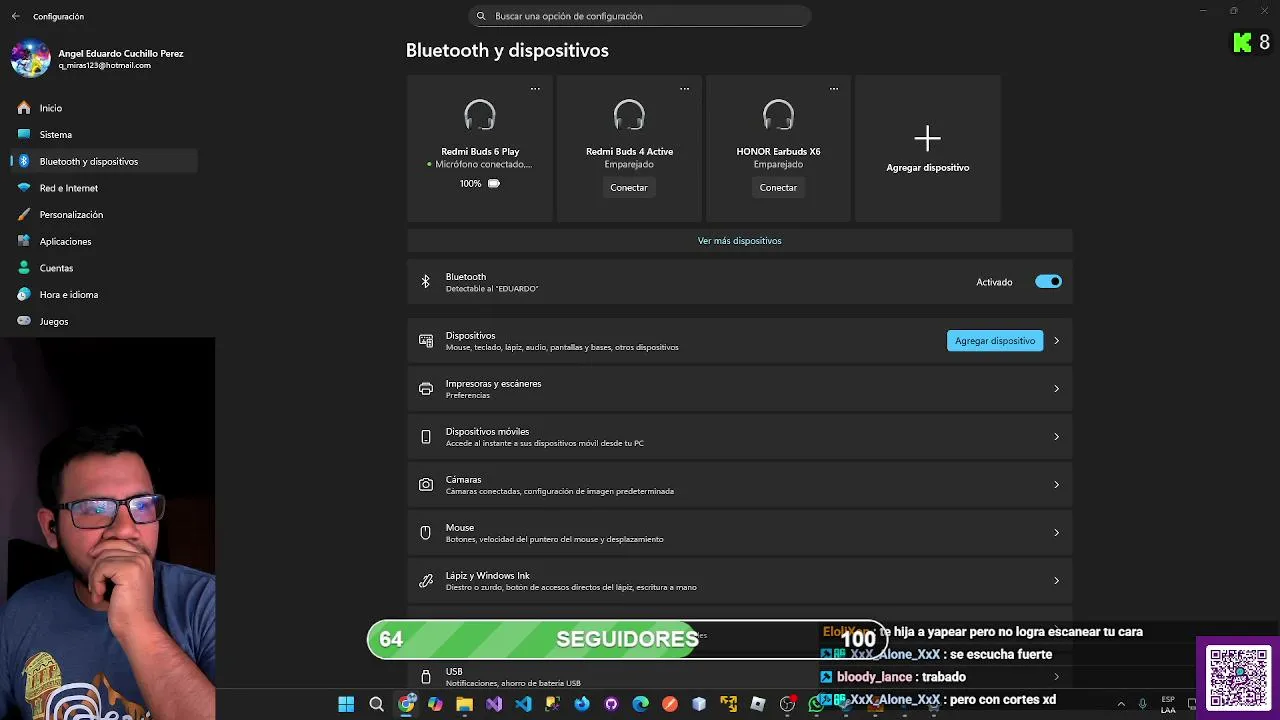Click the HONOR Earbuds X6 headphone icon

(x=778, y=116)
